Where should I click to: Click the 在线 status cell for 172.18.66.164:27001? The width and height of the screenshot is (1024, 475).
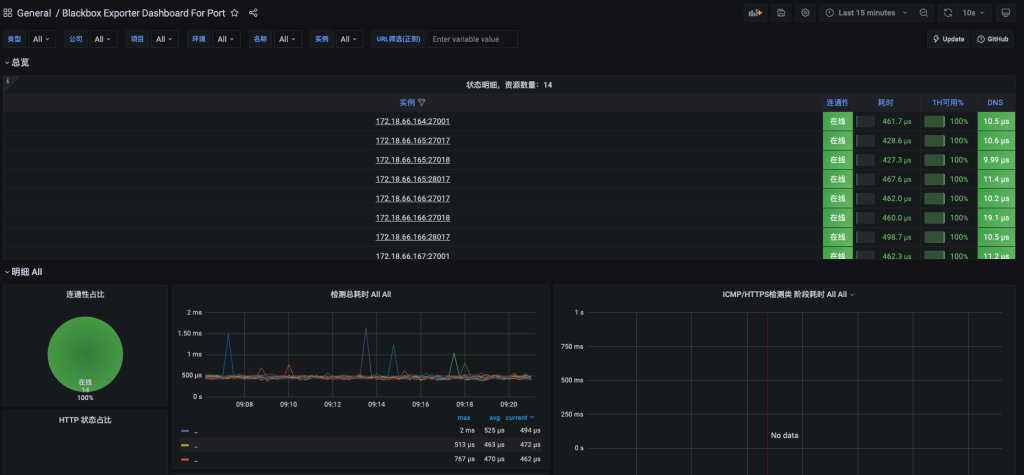[x=838, y=122]
